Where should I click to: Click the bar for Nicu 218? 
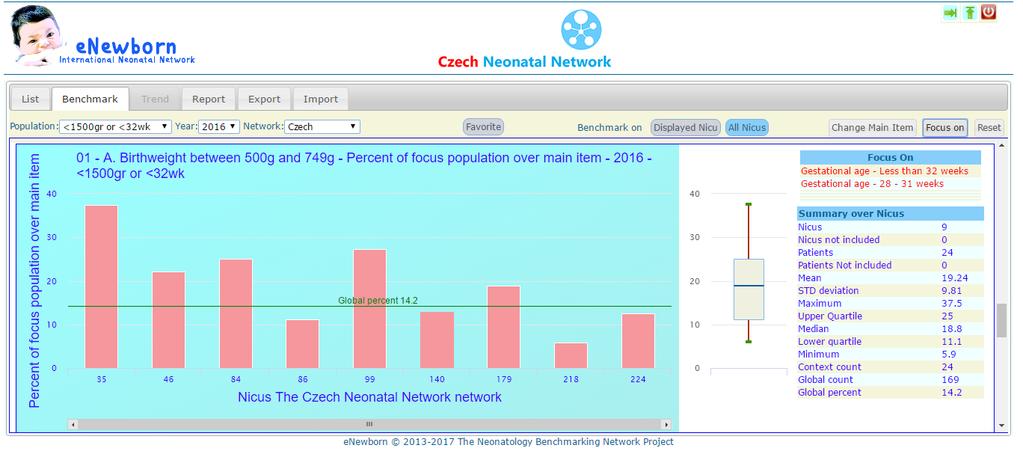(x=571, y=356)
